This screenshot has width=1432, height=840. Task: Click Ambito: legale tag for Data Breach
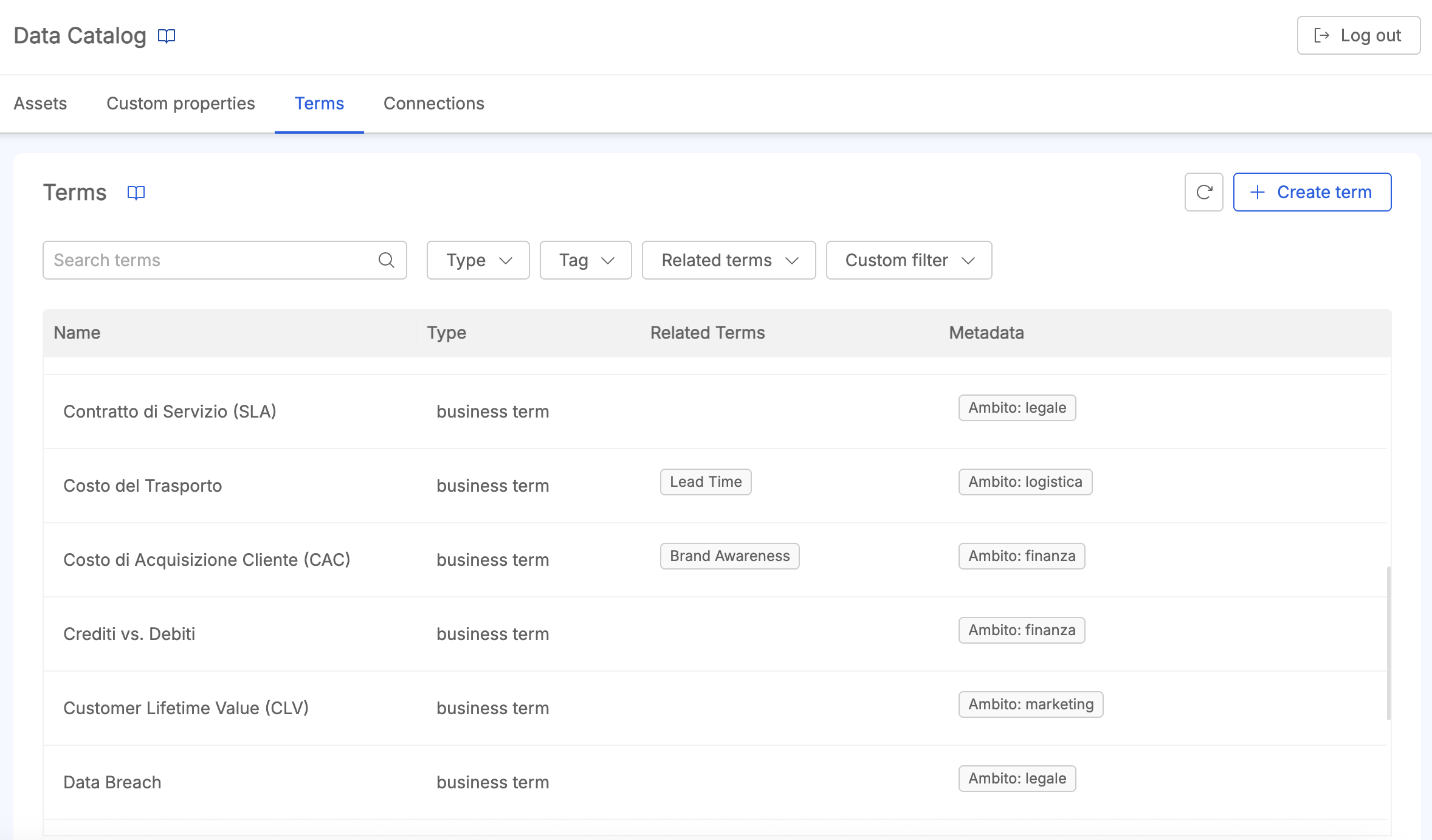point(1017,779)
